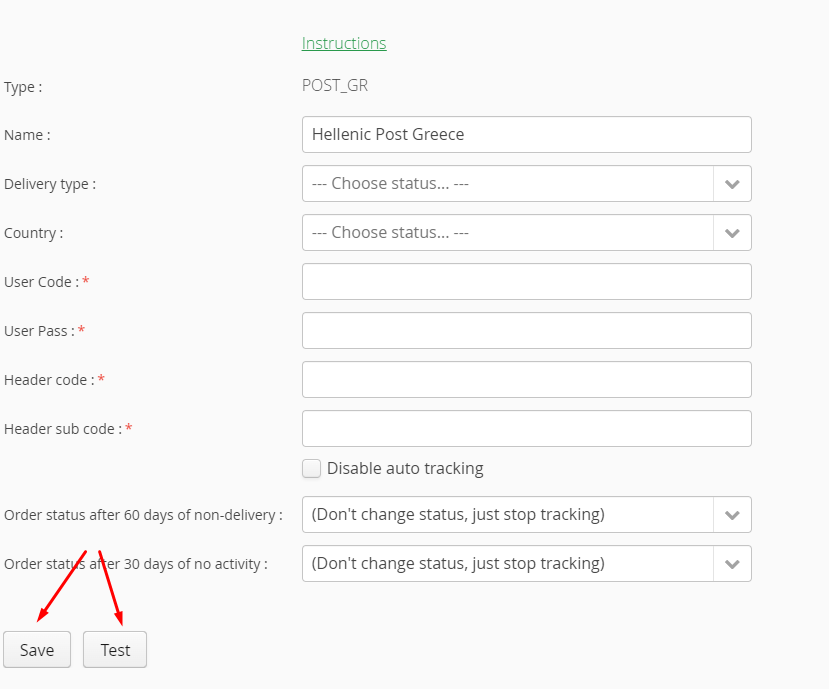Open the Instructions link

[x=344, y=43]
